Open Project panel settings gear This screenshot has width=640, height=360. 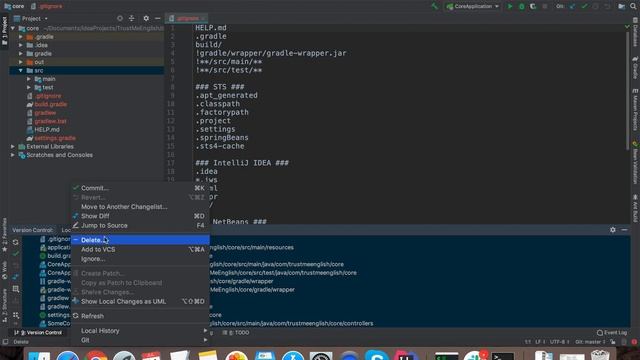point(146,18)
